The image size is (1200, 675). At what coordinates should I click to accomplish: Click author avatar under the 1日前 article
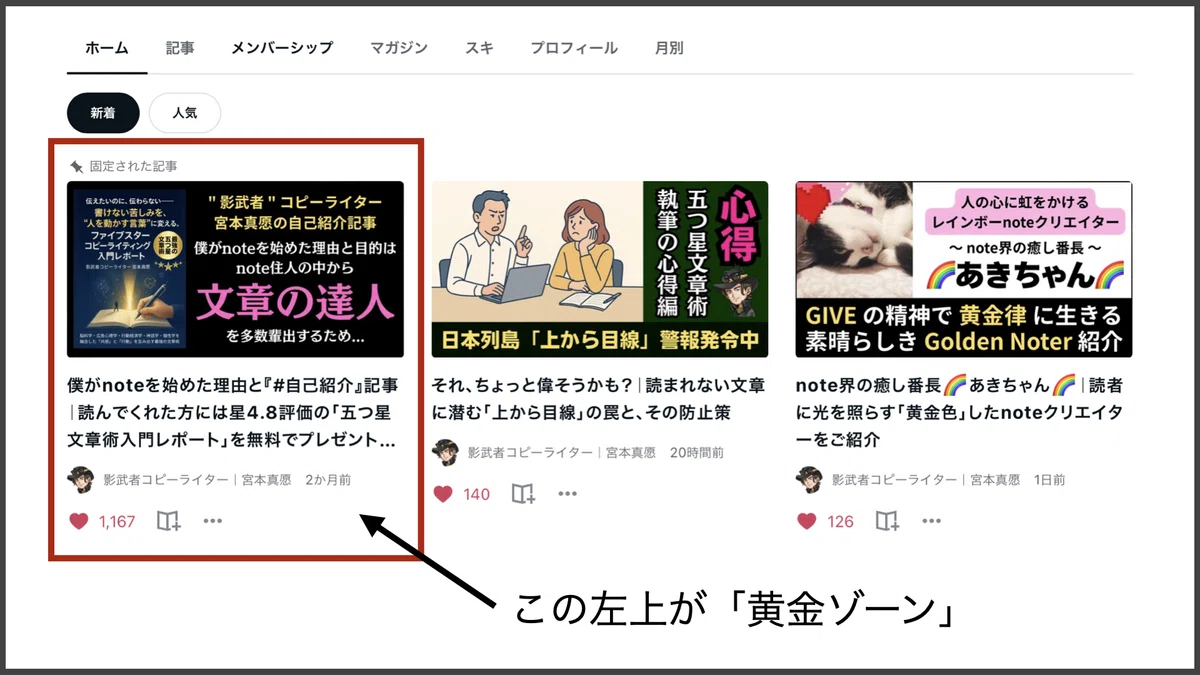[809, 479]
